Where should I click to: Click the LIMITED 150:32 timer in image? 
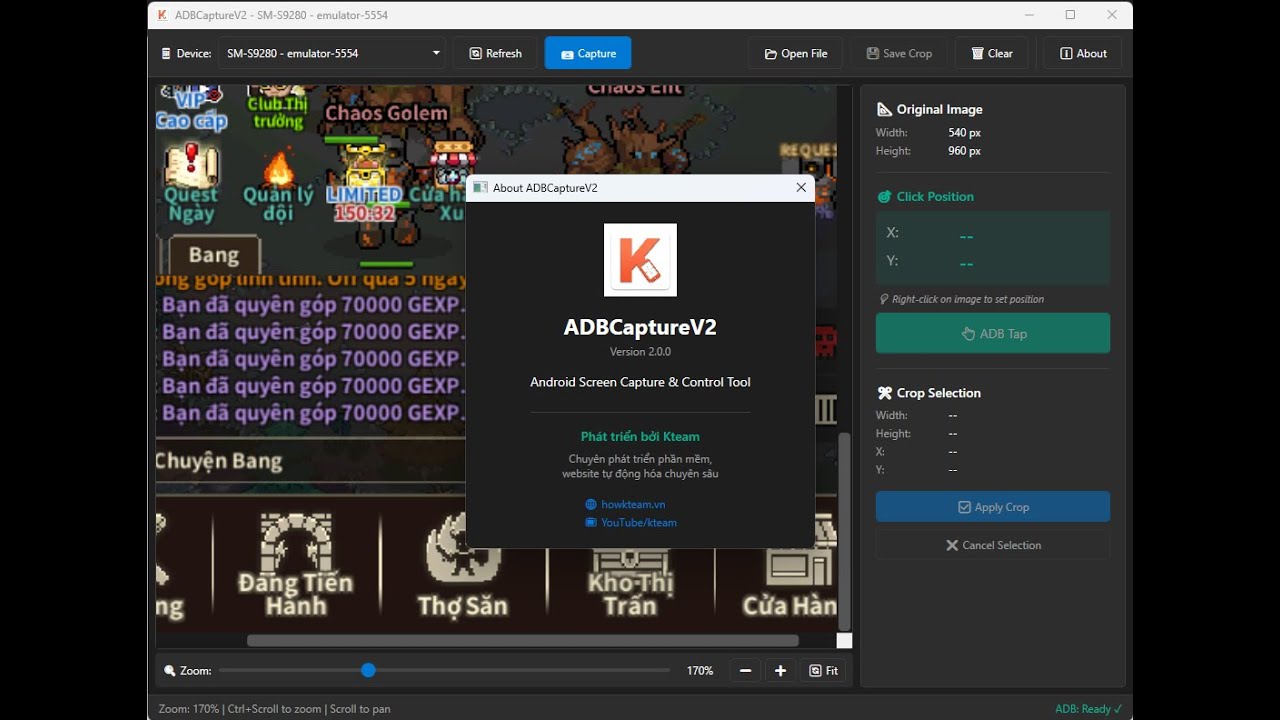pyautogui.click(x=364, y=203)
